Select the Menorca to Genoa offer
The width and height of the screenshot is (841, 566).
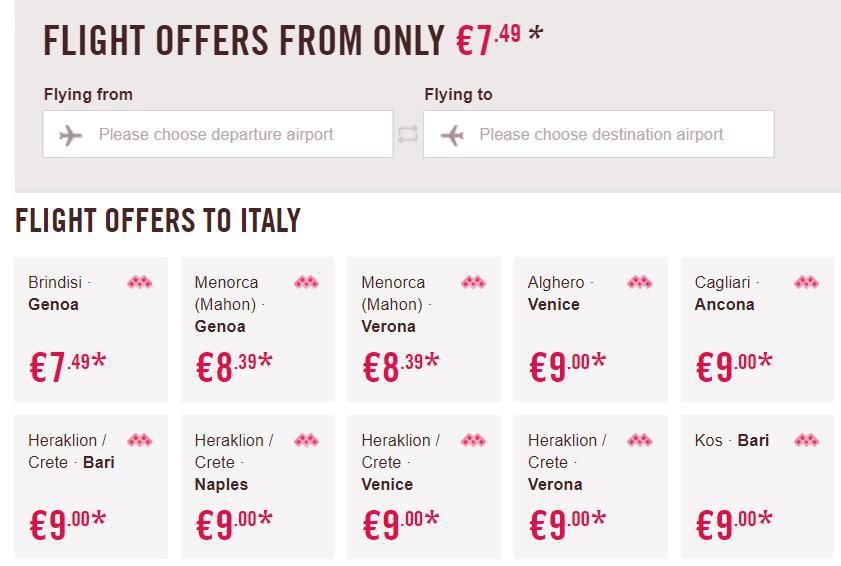pyautogui.click(x=257, y=329)
